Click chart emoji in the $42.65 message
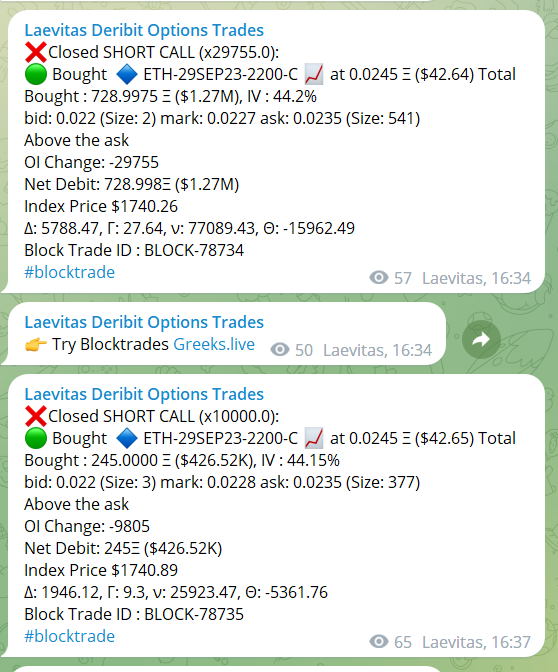The height and width of the screenshot is (672, 558). [x=314, y=438]
